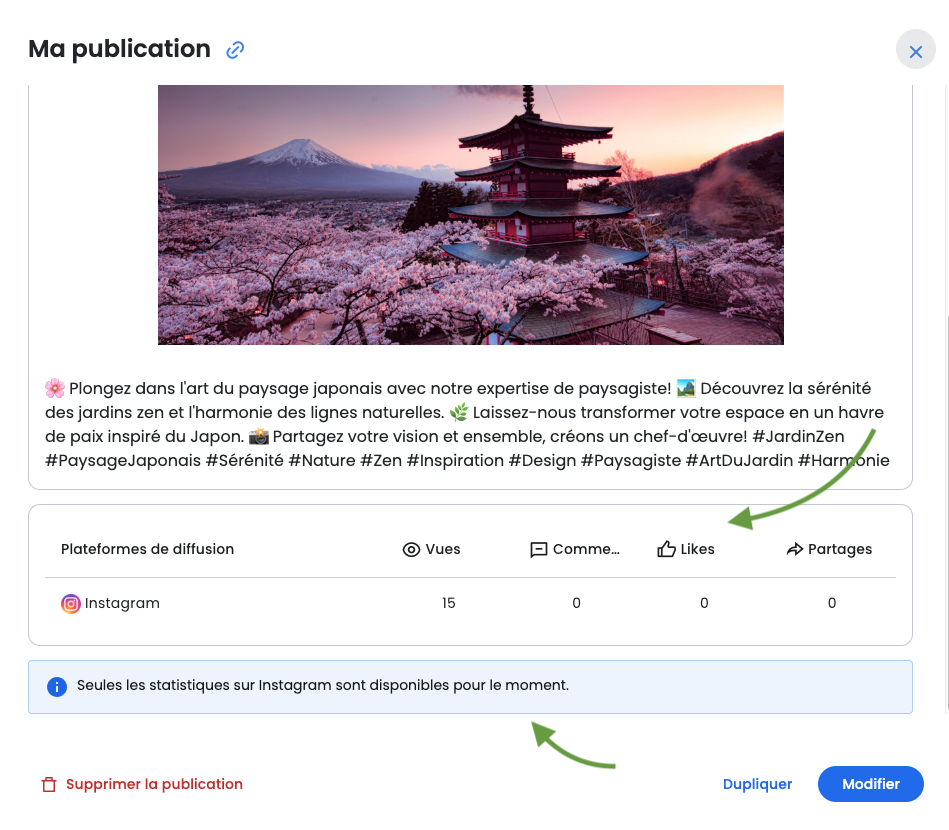
Task: Click the comment bubble icon
Action: [538, 549]
